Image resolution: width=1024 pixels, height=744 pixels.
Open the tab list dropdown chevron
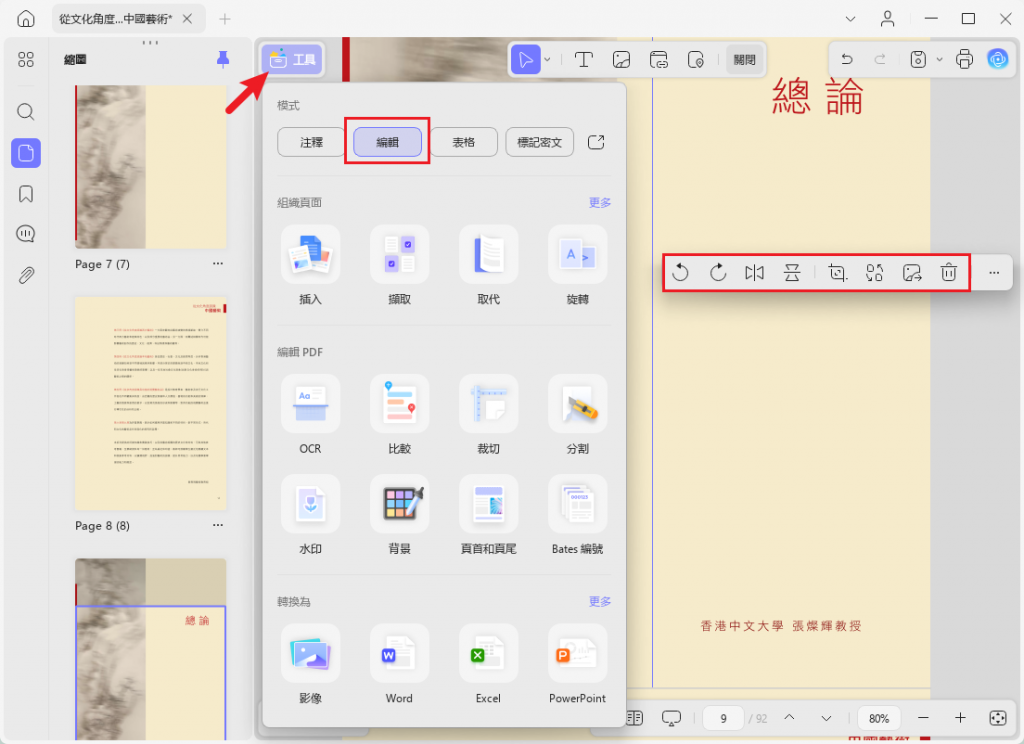850,19
